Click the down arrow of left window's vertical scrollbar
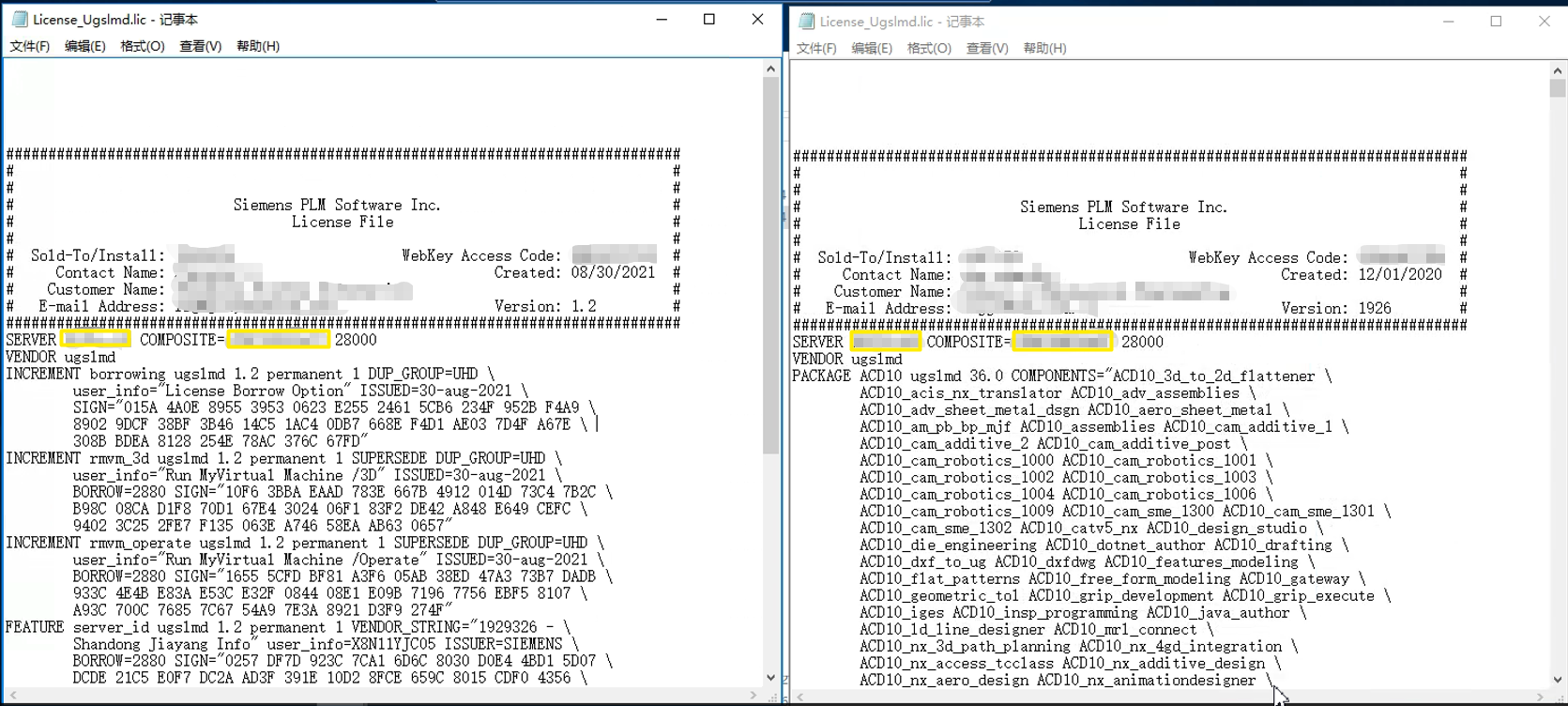 point(771,677)
